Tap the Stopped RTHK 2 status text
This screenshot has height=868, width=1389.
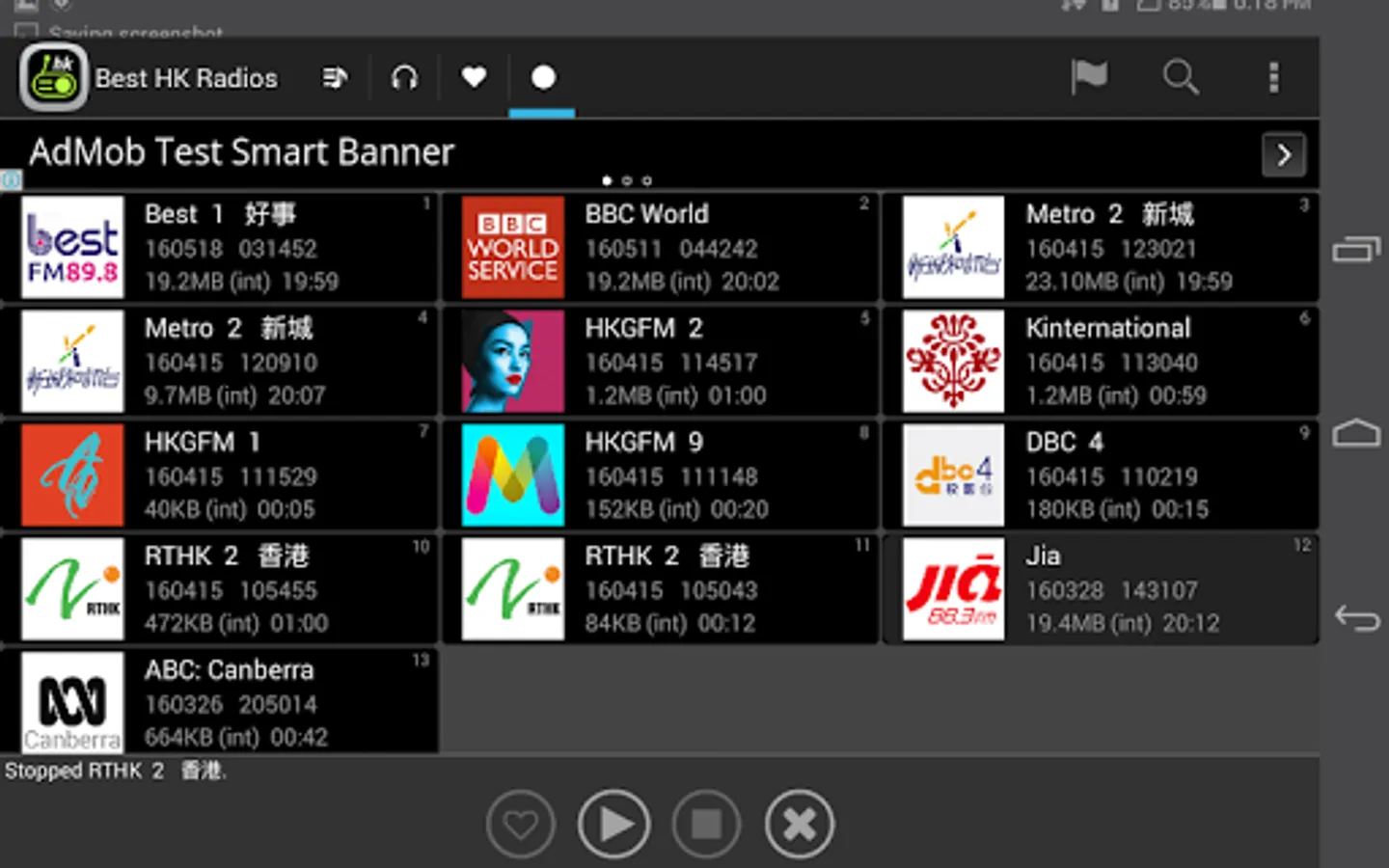pyautogui.click(x=115, y=771)
